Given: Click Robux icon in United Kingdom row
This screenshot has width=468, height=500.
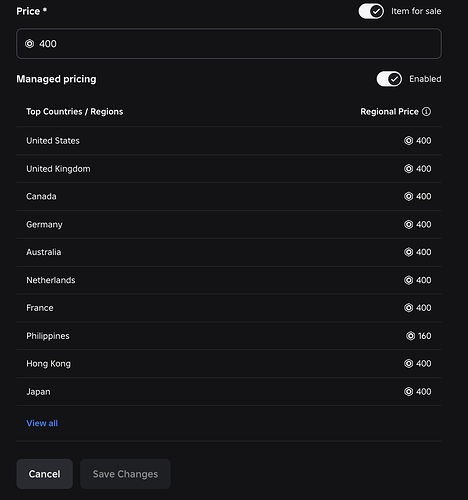Looking at the screenshot, I should click(408, 169).
